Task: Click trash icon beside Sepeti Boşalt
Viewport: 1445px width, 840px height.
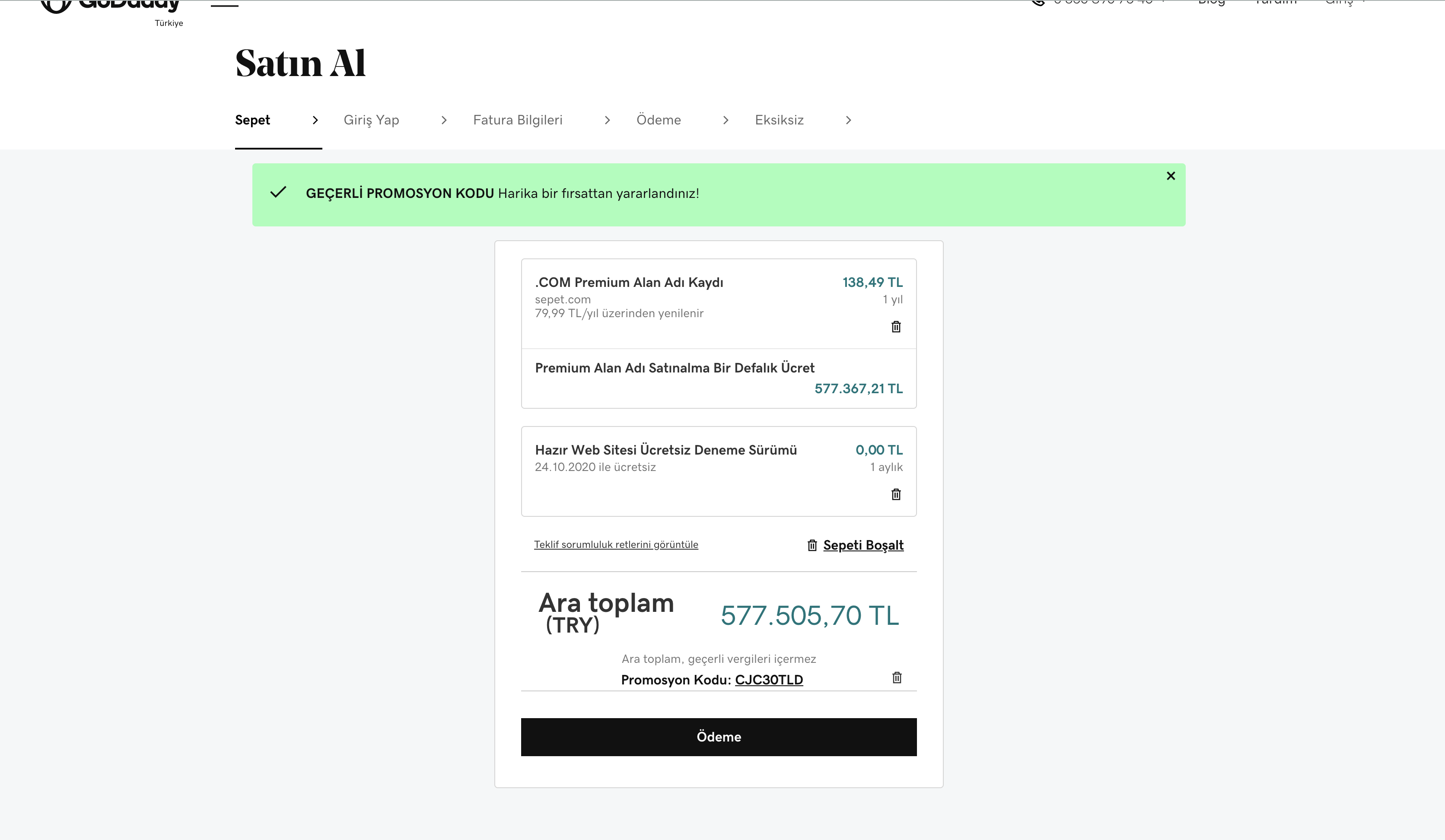Action: pyautogui.click(x=812, y=545)
